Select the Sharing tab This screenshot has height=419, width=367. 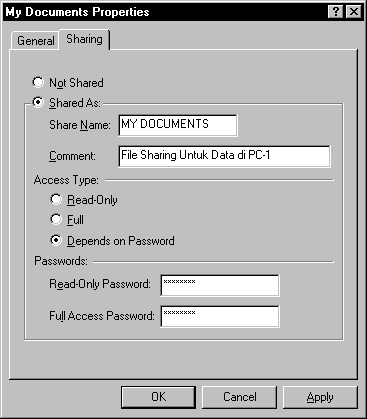84,39
